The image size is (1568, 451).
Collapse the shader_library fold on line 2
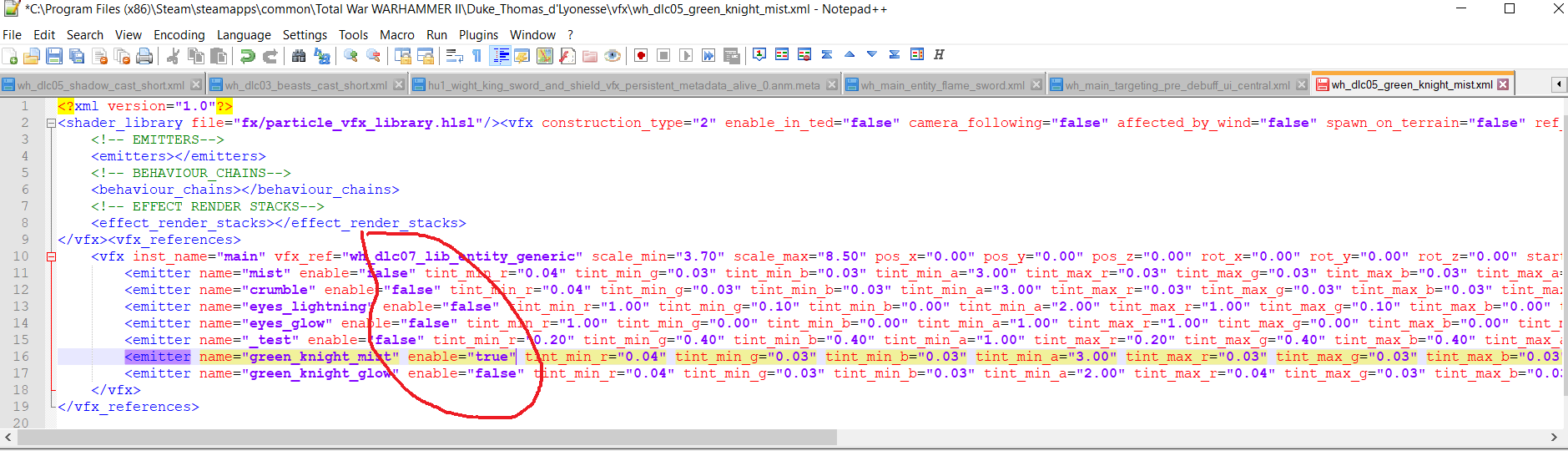coord(51,123)
